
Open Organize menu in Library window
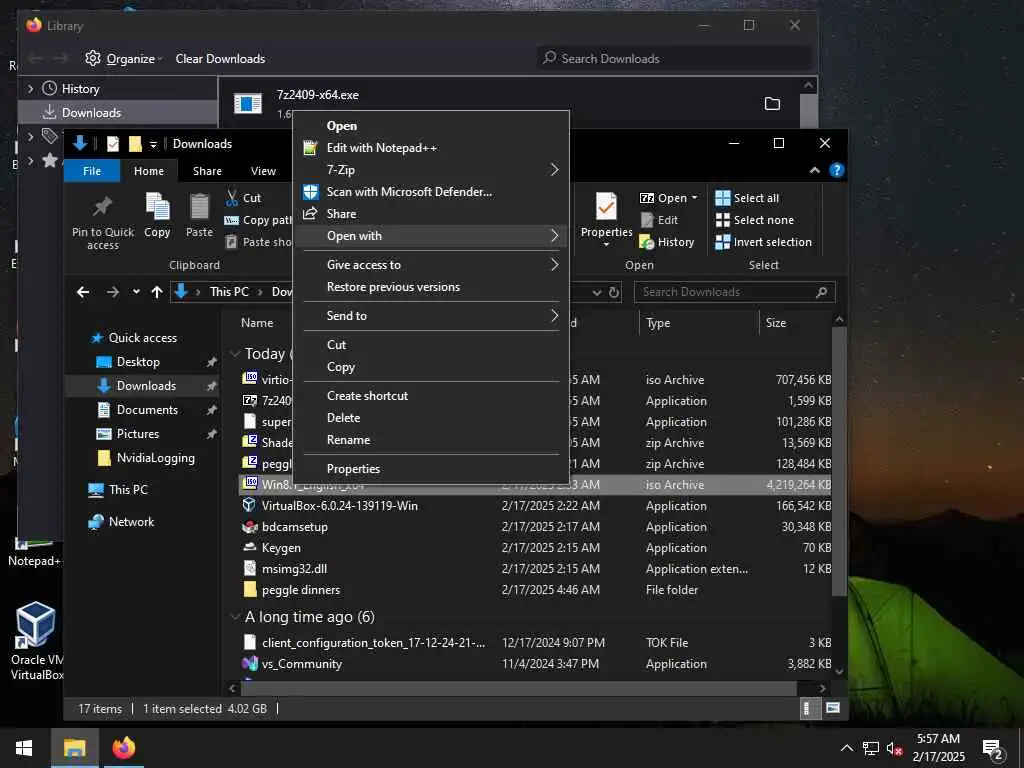coord(124,59)
